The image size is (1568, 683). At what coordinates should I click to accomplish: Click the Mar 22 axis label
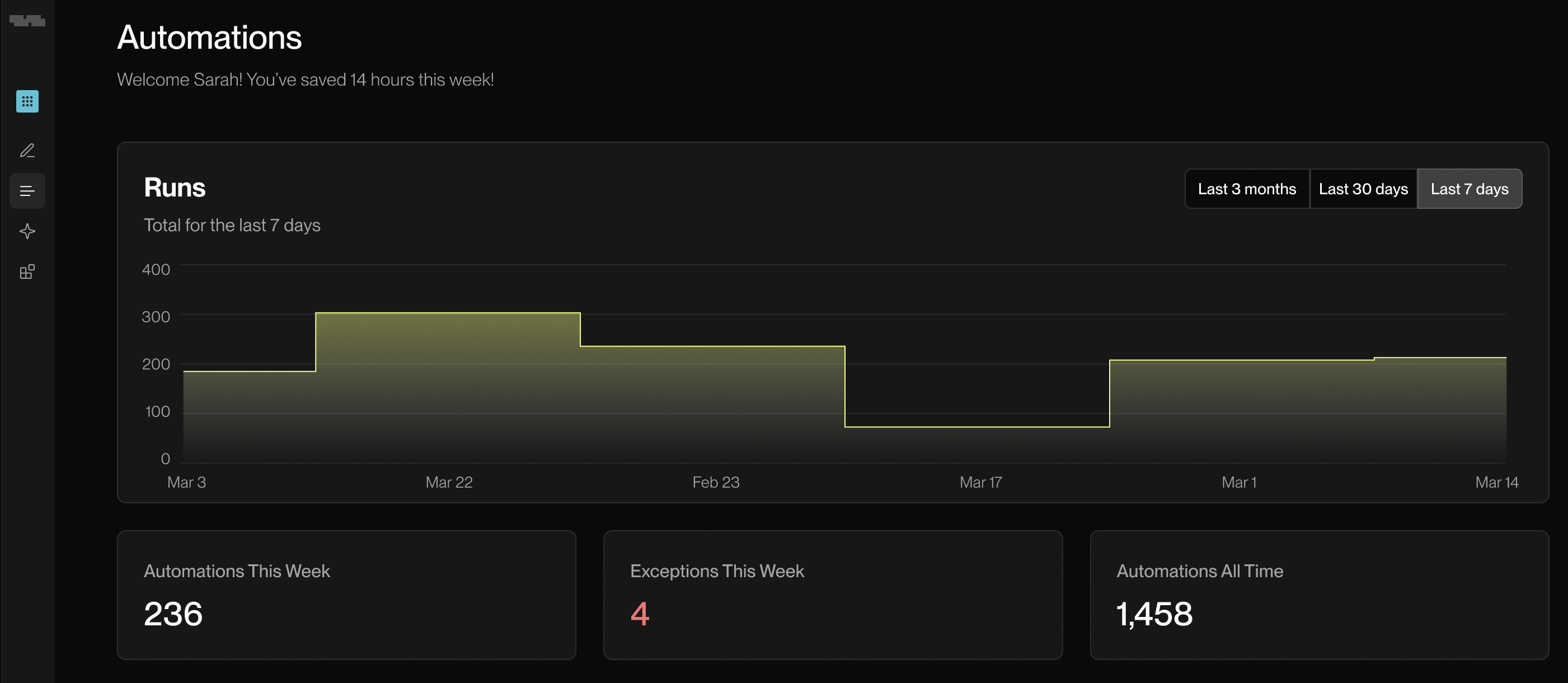tap(449, 482)
